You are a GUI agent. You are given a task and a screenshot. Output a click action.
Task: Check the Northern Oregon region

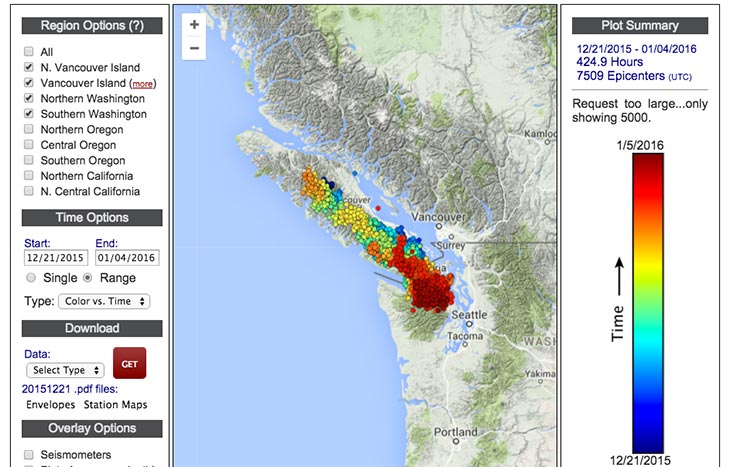[x=29, y=129]
